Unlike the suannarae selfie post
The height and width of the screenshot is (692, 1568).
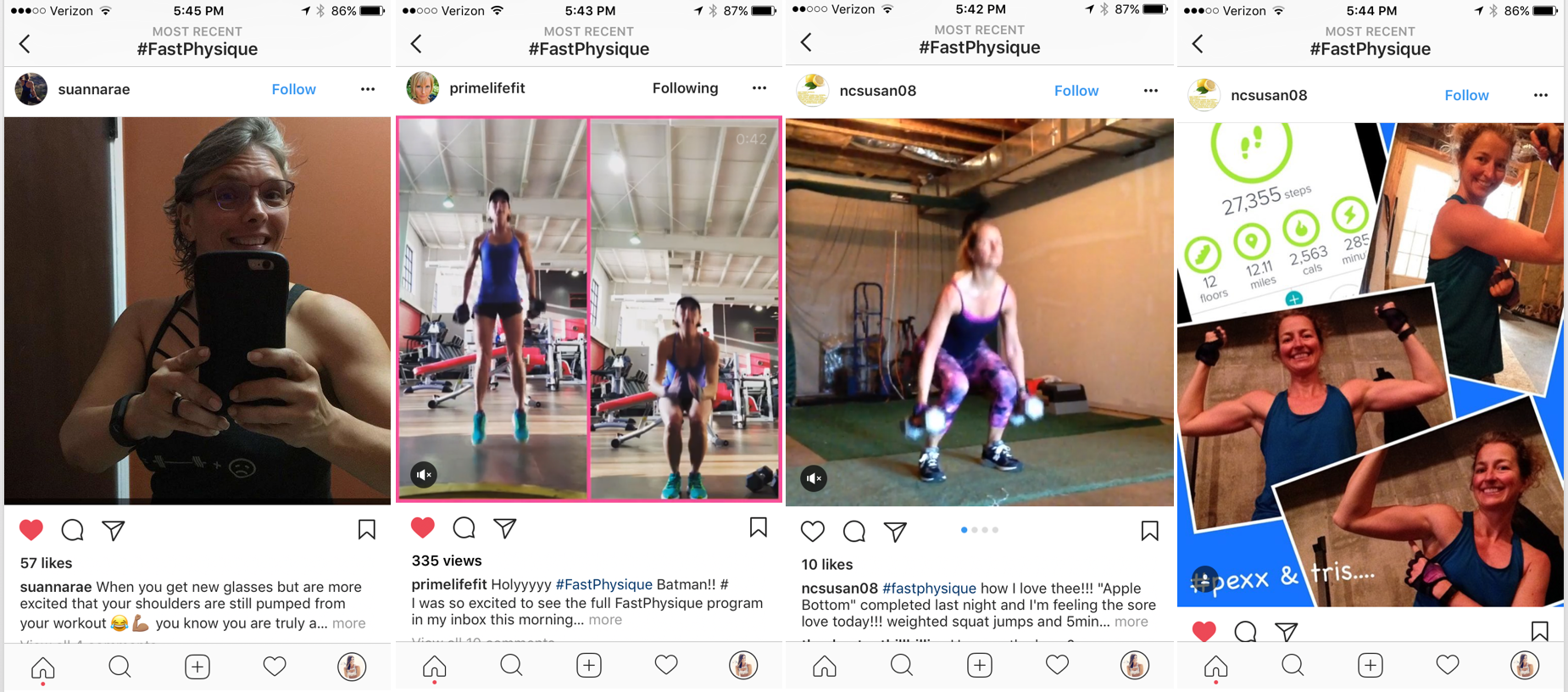tap(31, 530)
